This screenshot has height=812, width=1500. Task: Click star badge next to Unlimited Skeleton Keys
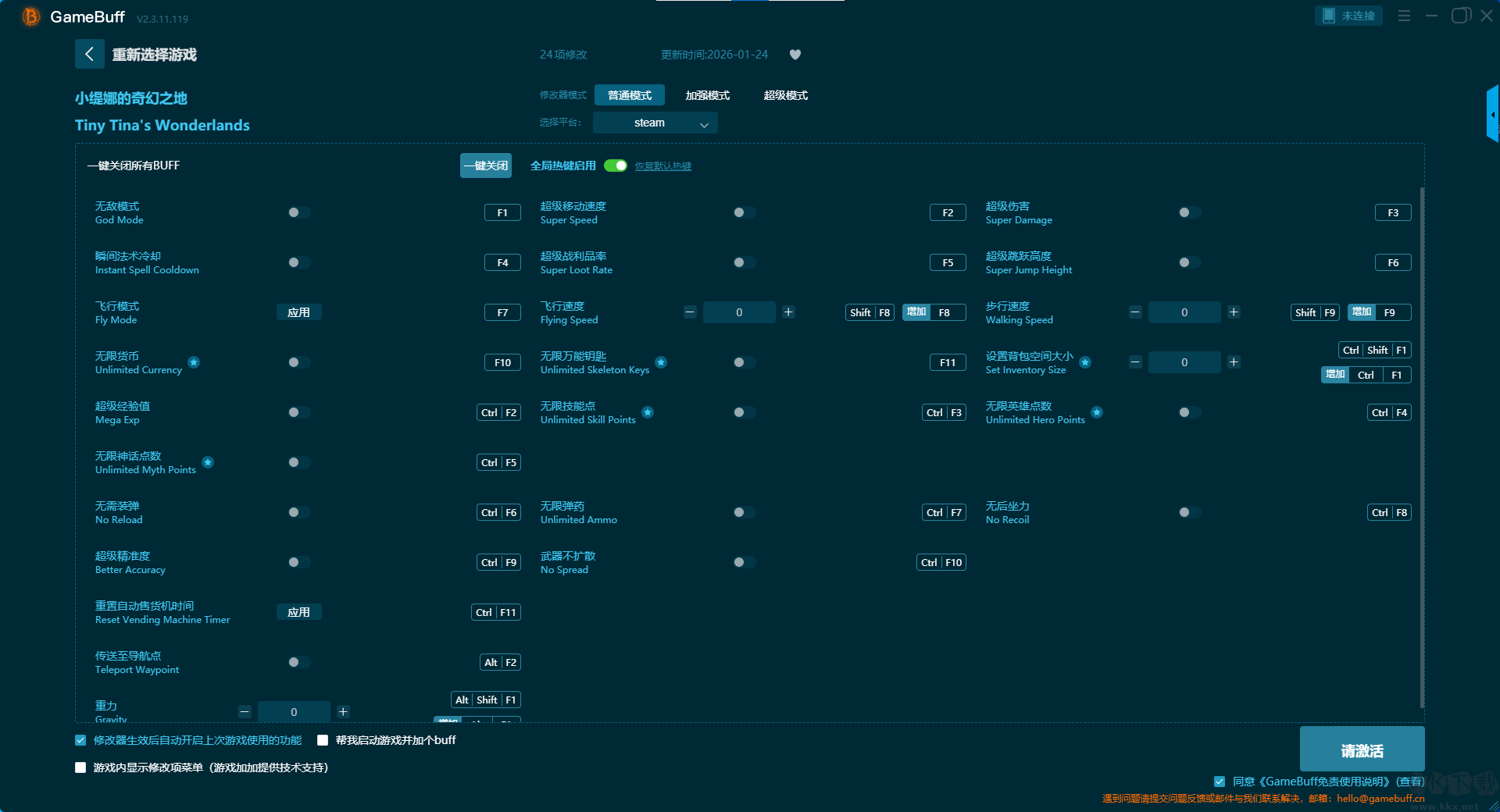click(x=661, y=362)
